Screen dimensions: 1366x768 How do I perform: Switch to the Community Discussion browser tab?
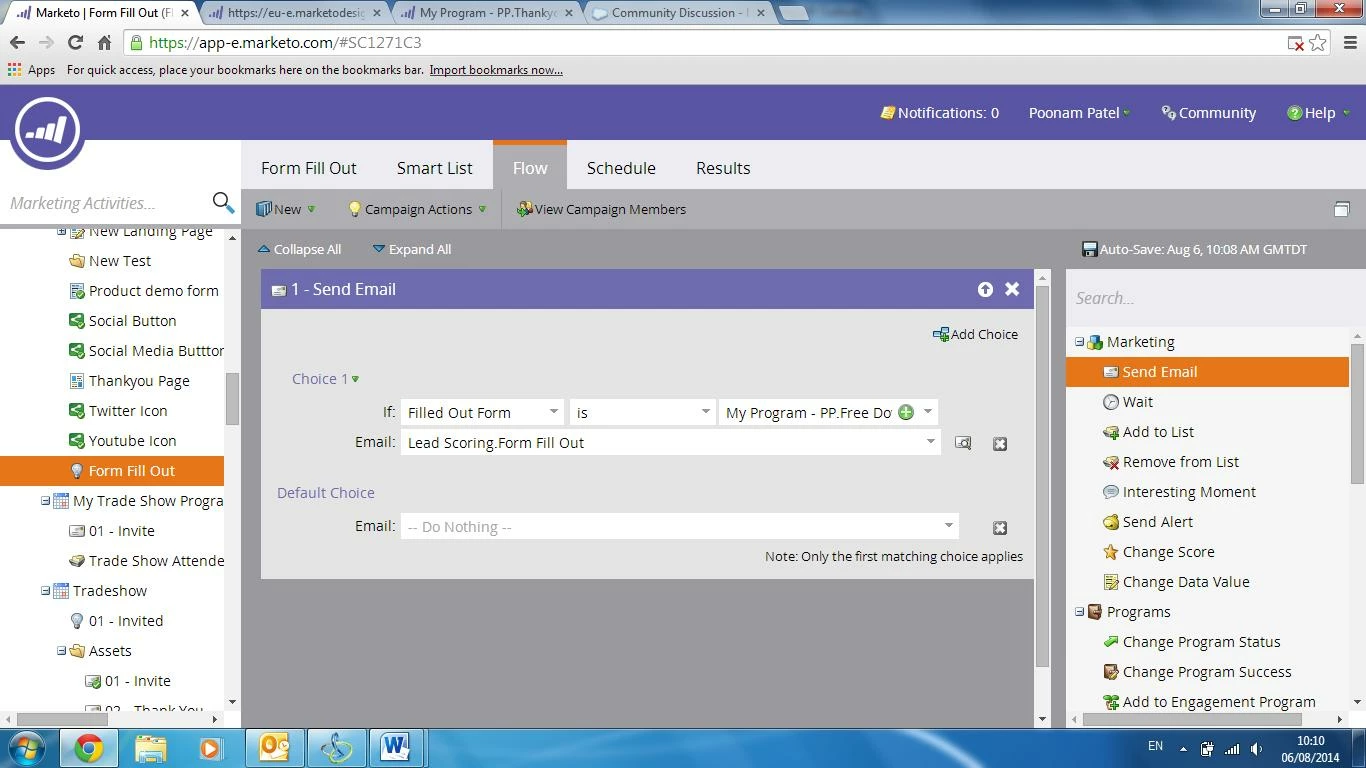678,13
